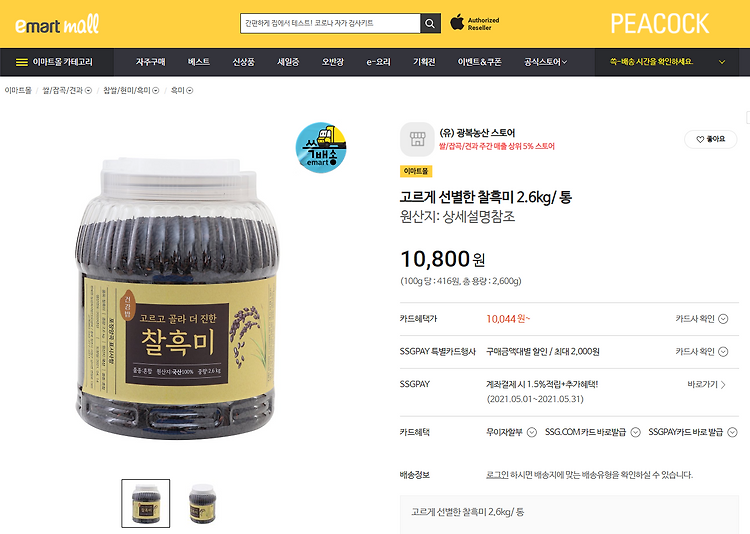This screenshot has width=750, height=534.
Task: Open the hamburger category menu icon
Action: tap(22, 62)
